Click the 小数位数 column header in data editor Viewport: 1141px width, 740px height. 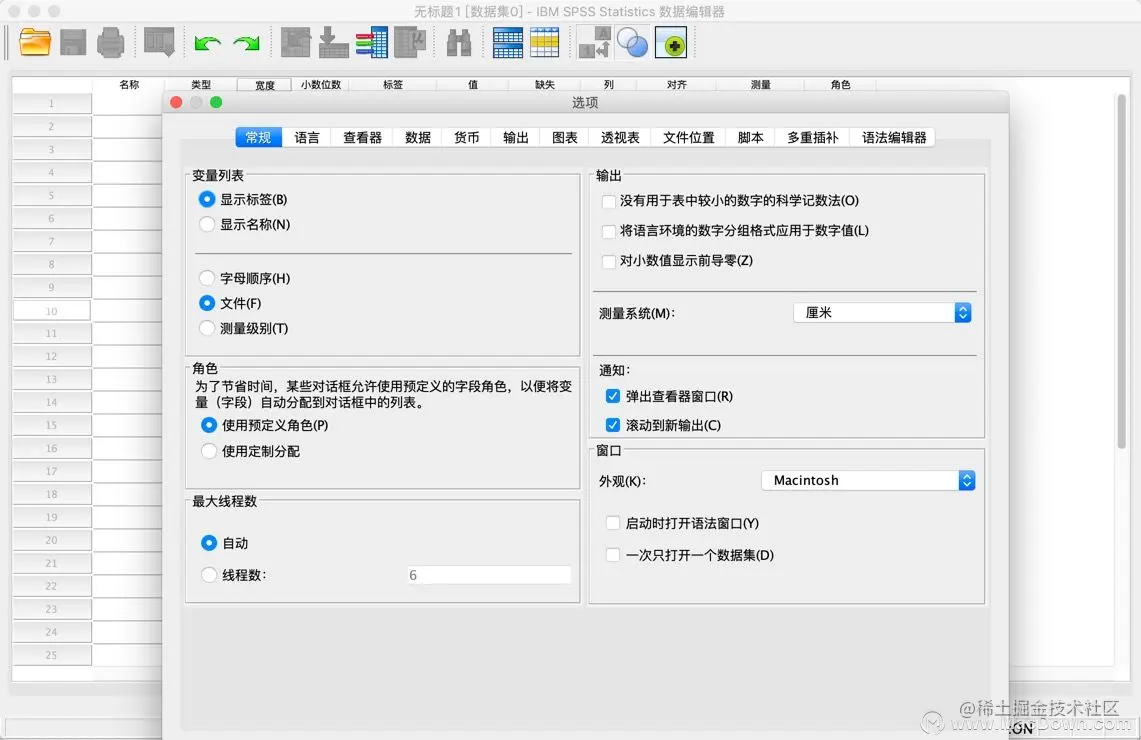[x=321, y=84]
